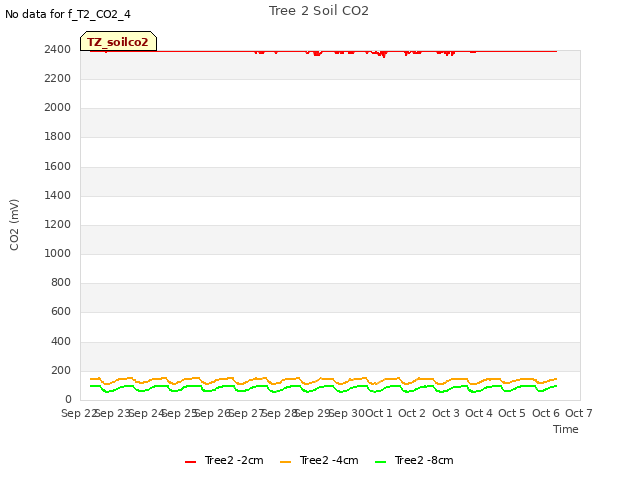
Task: Click the 2000 y-axis tick label
Action: tap(58, 107)
